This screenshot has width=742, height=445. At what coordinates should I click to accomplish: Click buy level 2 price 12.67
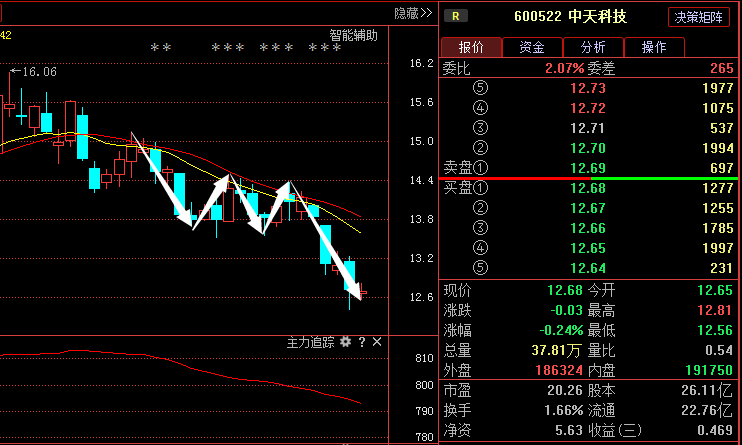tap(588, 208)
